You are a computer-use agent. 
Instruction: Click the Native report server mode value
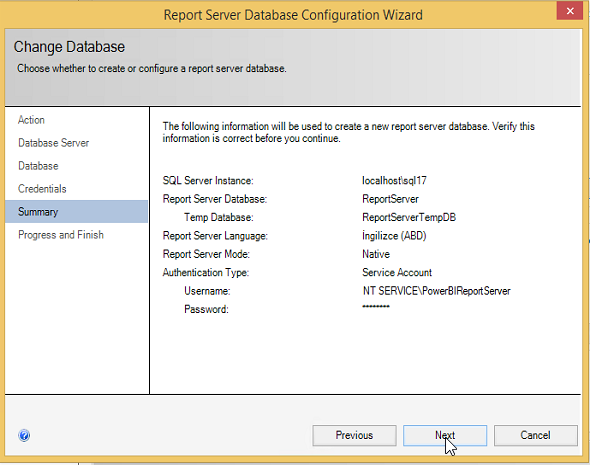pos(376,254)
